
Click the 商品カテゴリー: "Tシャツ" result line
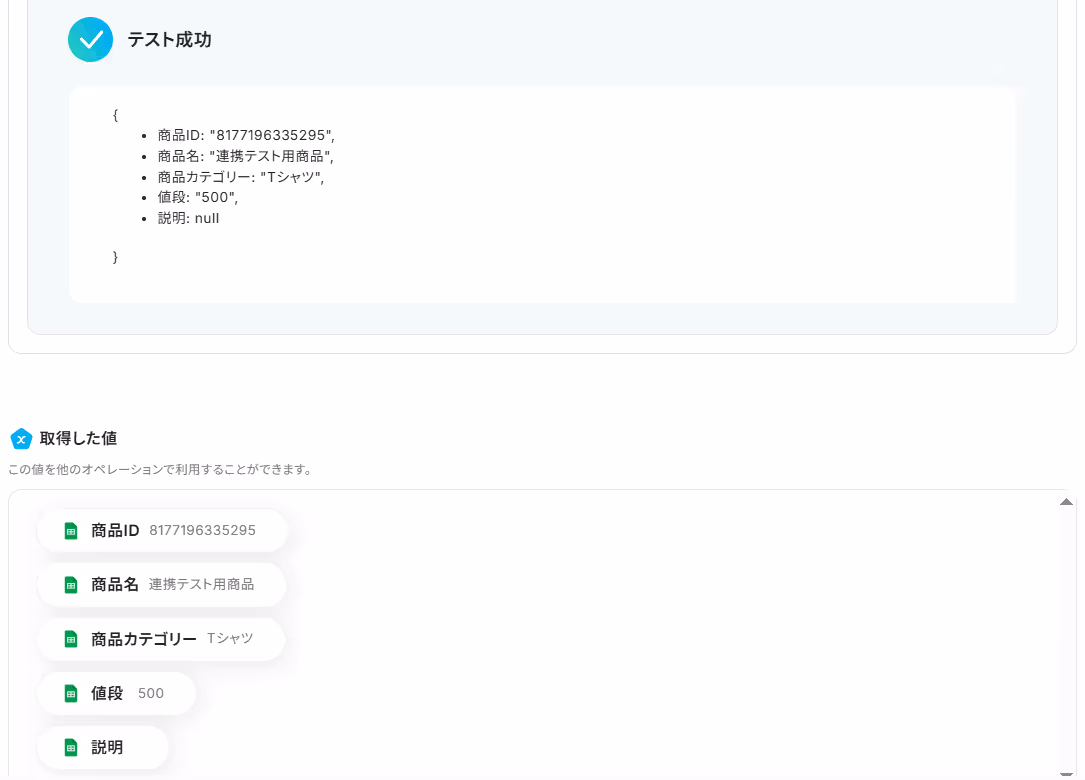point(241,177)
